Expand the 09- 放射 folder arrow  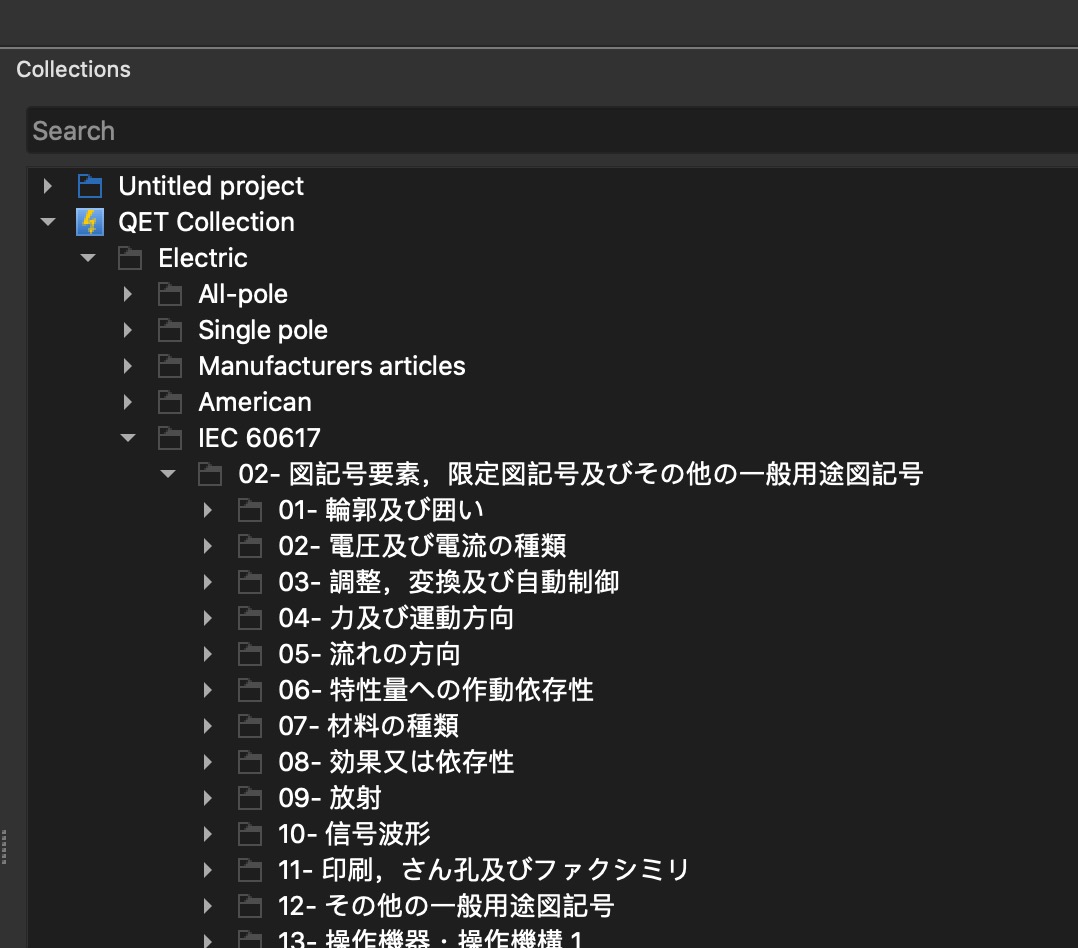(x=208, y=798)
